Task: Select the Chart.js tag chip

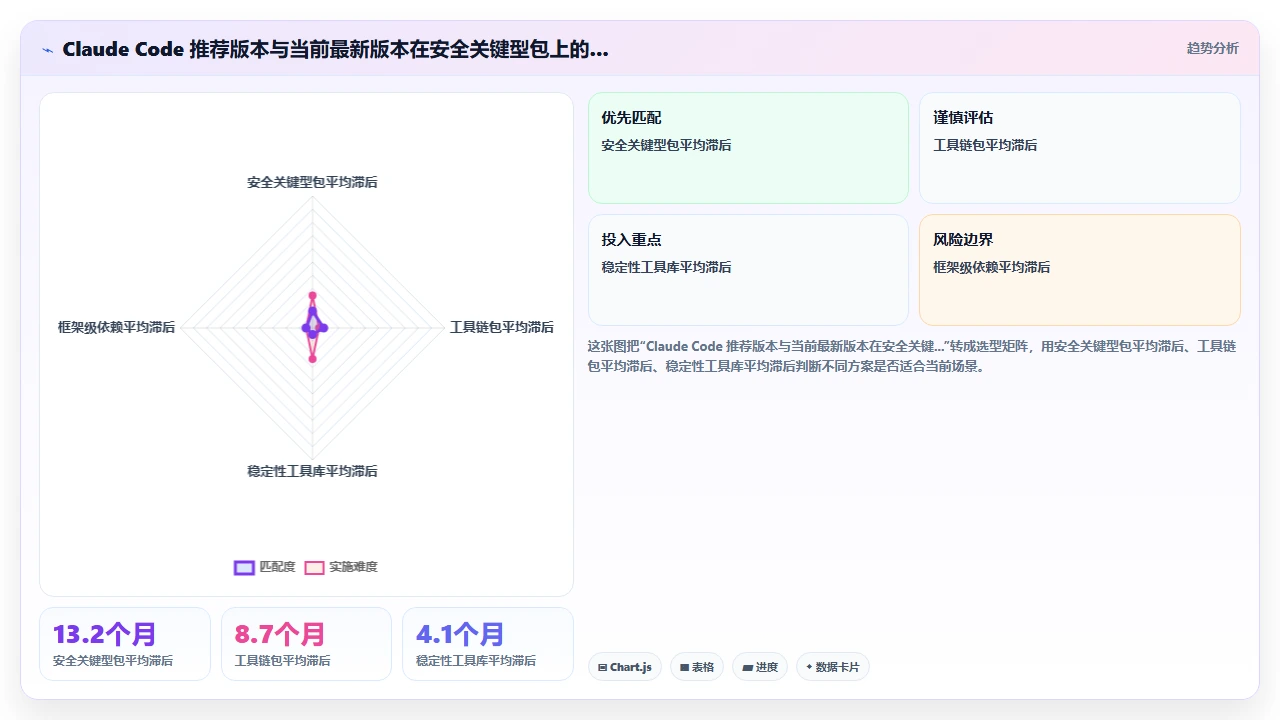Action: point(625,667)
